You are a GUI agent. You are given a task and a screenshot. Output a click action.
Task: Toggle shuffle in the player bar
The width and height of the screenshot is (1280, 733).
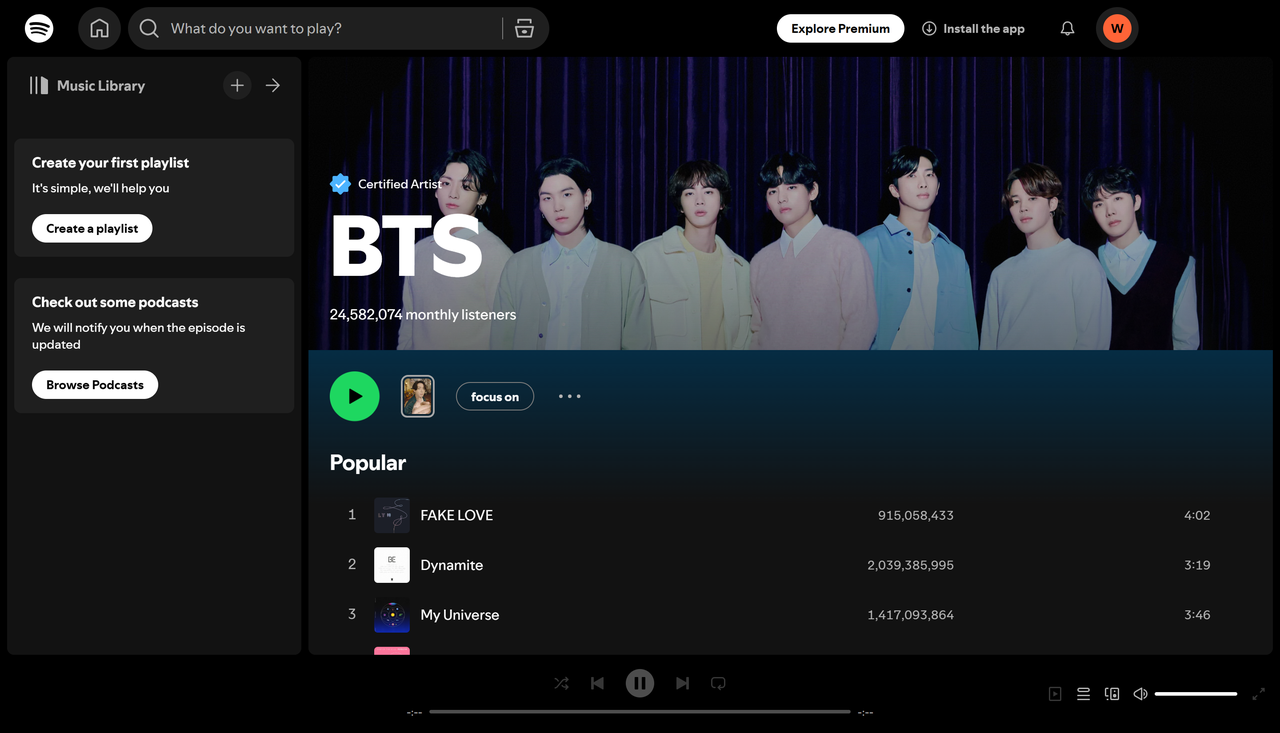coord(561,683)
